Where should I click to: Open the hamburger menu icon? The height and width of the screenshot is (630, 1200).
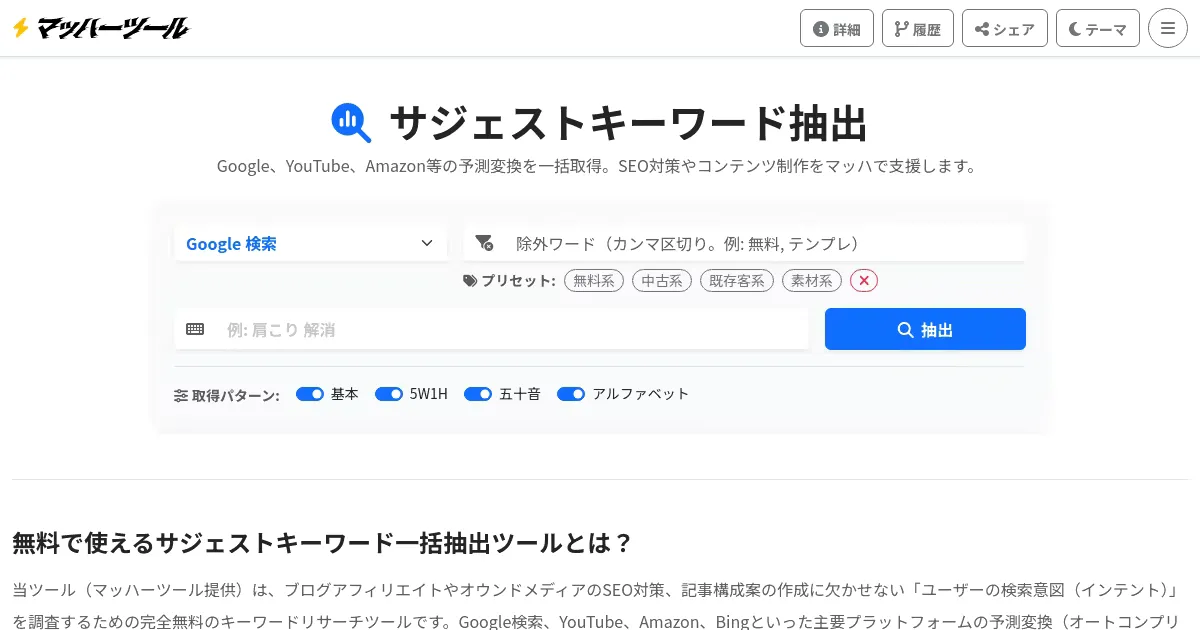click(x=1167, y=28)
